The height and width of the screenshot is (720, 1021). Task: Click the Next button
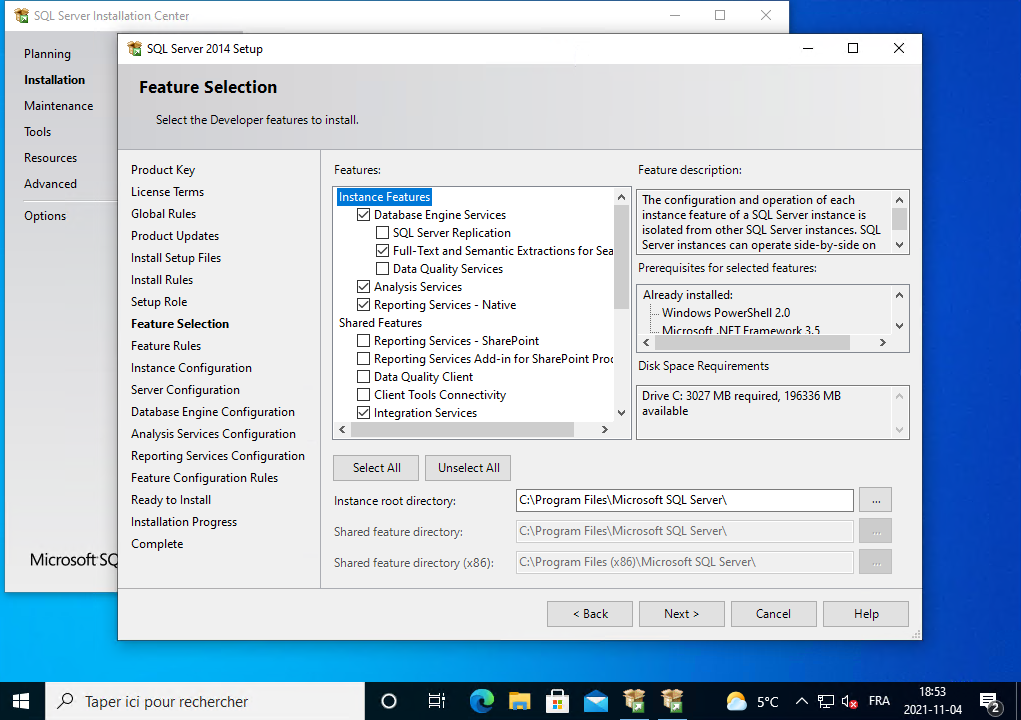pos(681,614)
